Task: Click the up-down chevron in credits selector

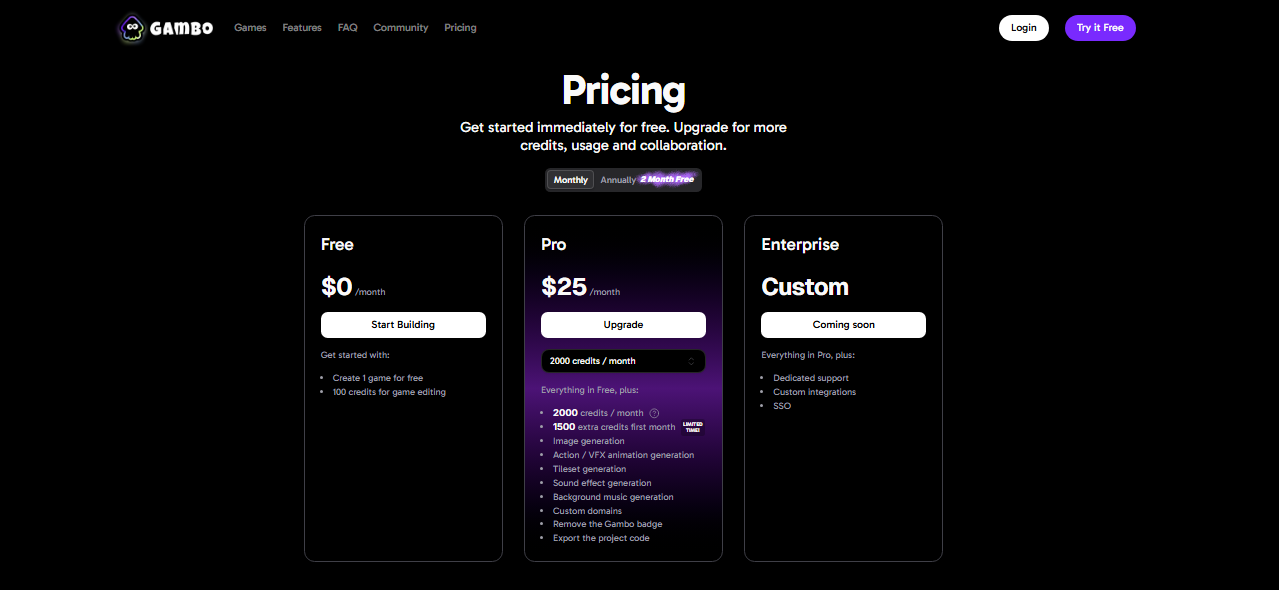Action: pos(691,361)
